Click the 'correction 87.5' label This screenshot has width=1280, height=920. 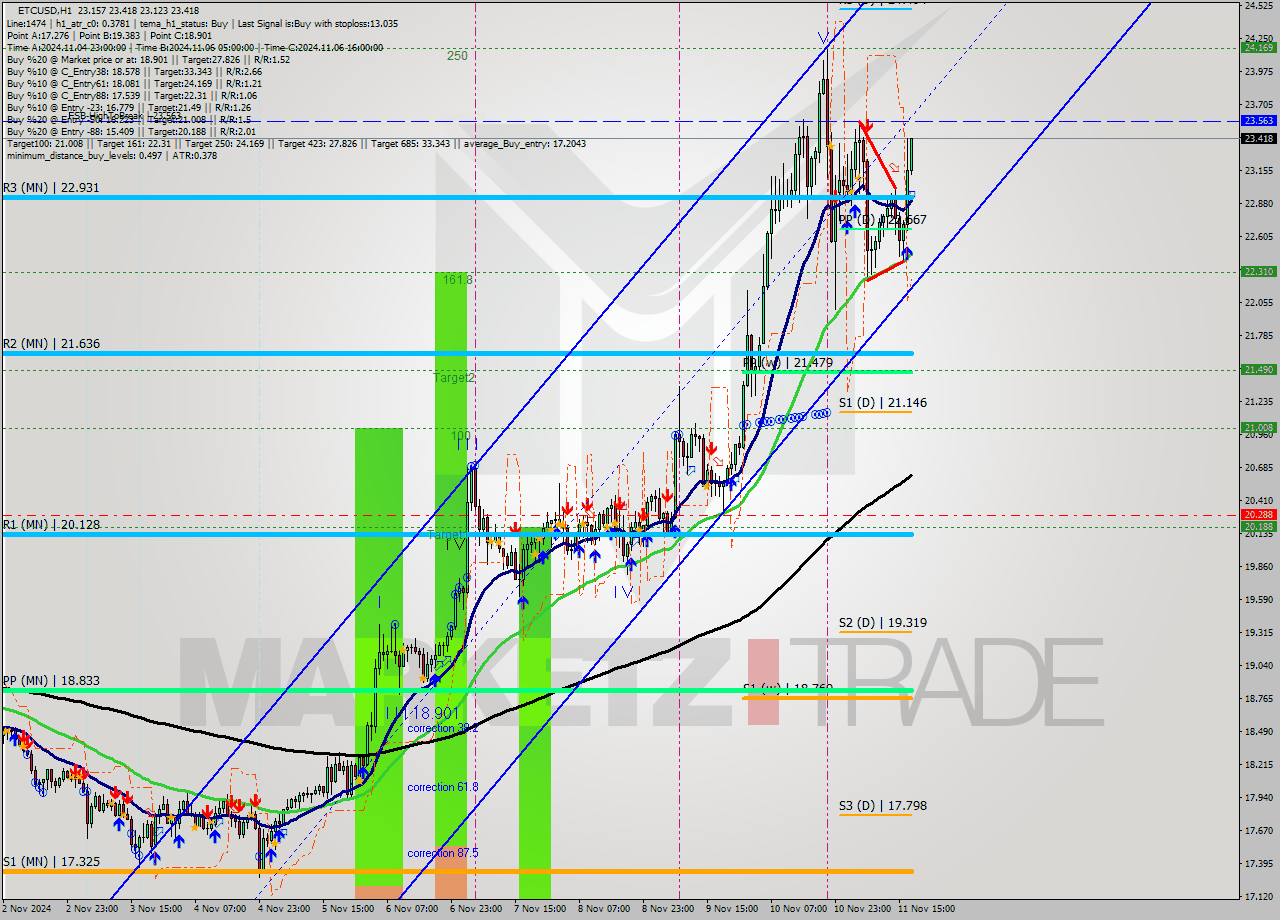pyautogui.click(x=442, y=853)
